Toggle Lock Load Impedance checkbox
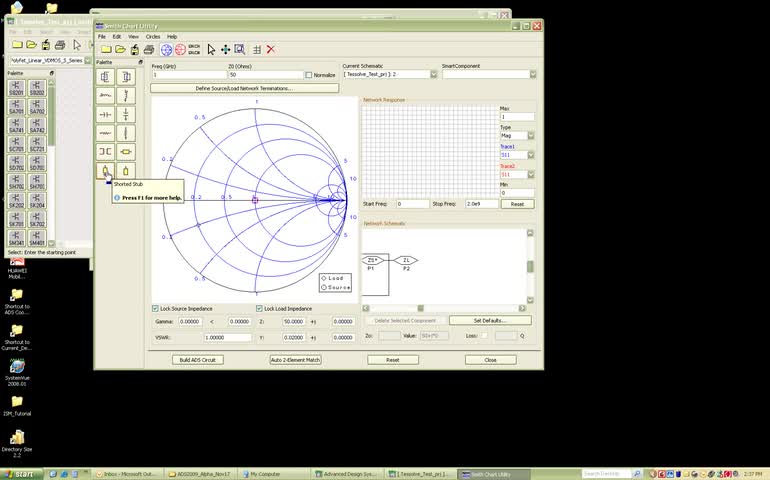The image size is (770, 480). 259,309
